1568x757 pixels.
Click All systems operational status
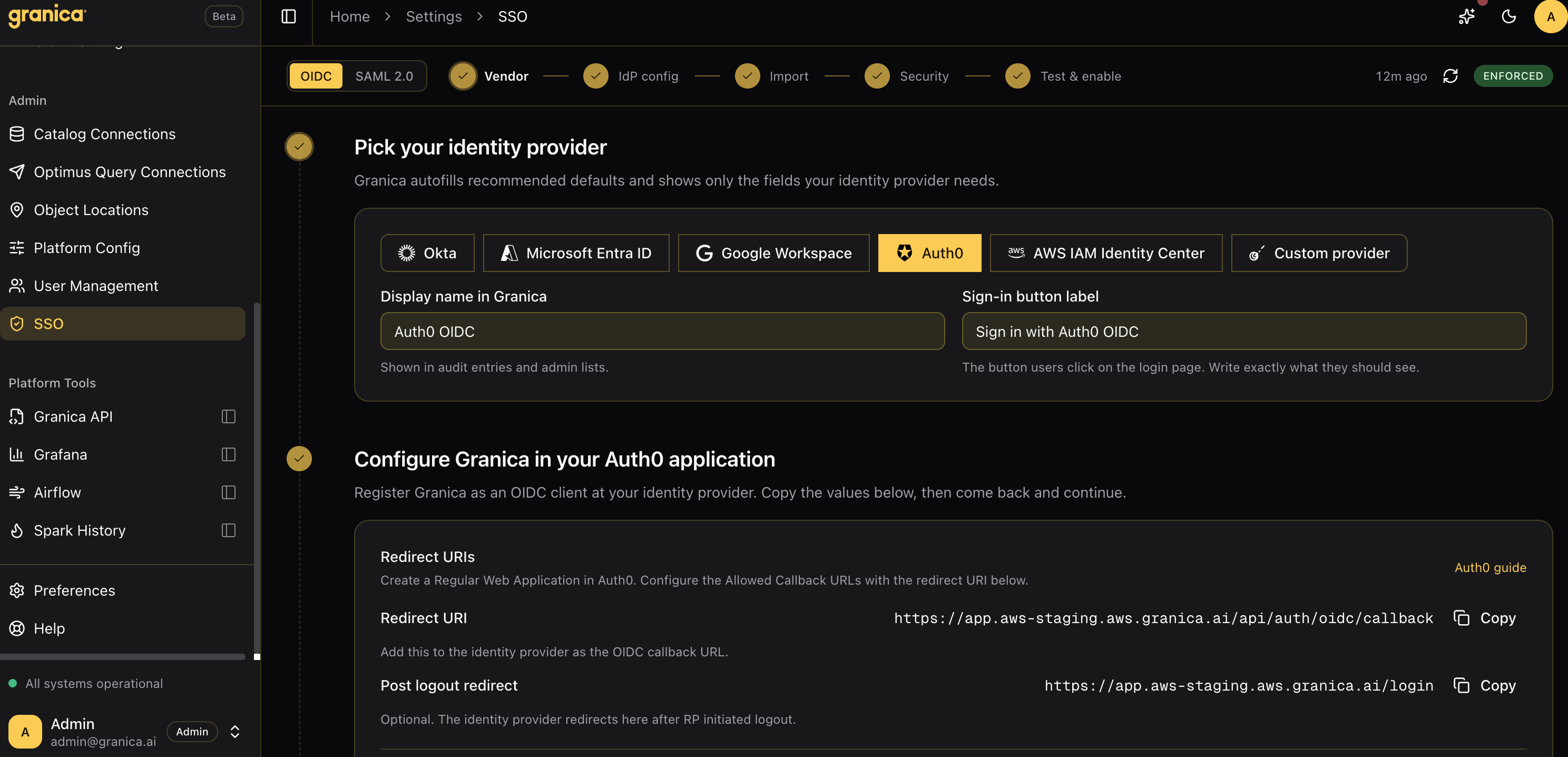click(x=86, y=683)
